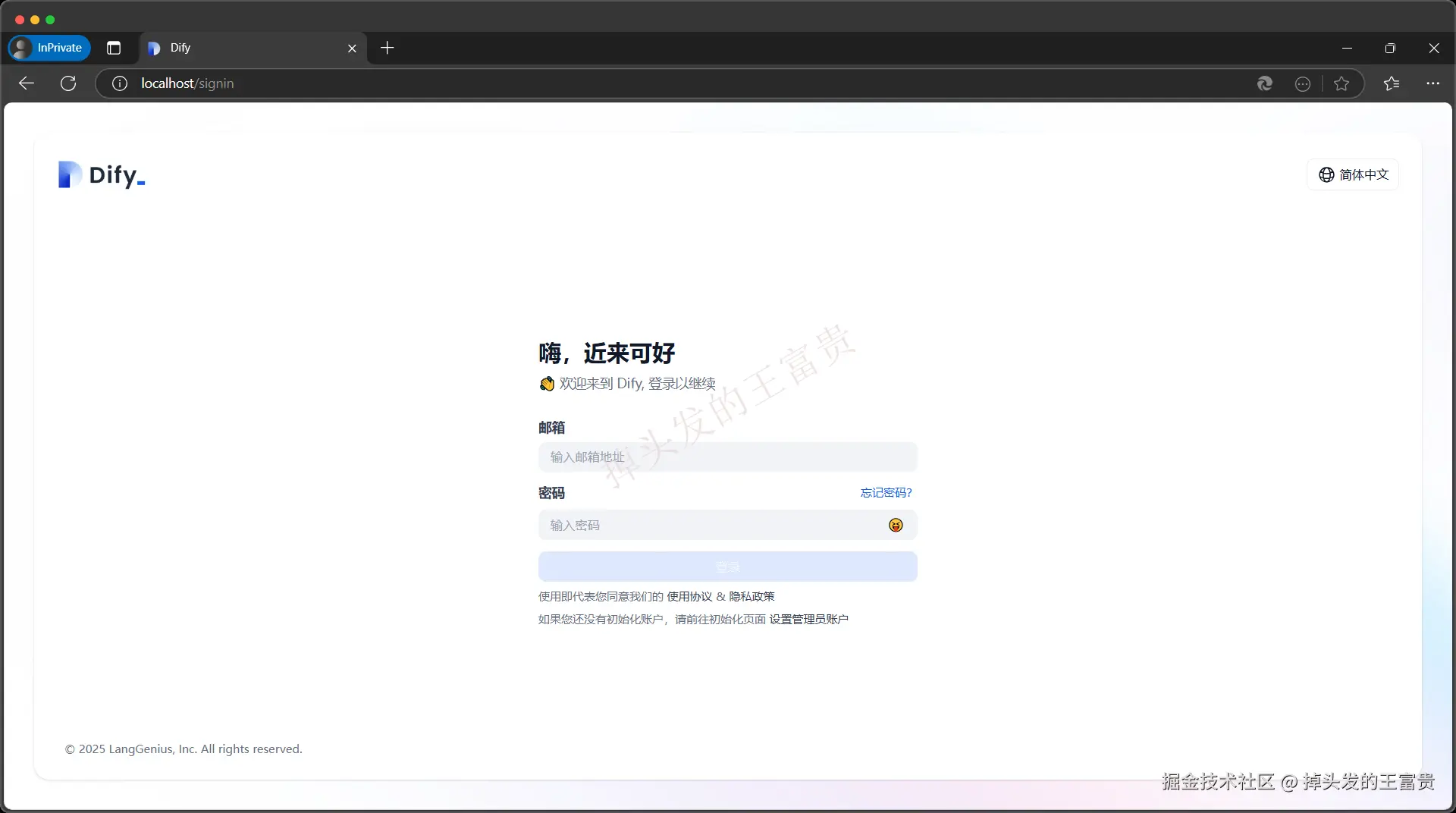Open site information in the address bar

tap(118, 83)
